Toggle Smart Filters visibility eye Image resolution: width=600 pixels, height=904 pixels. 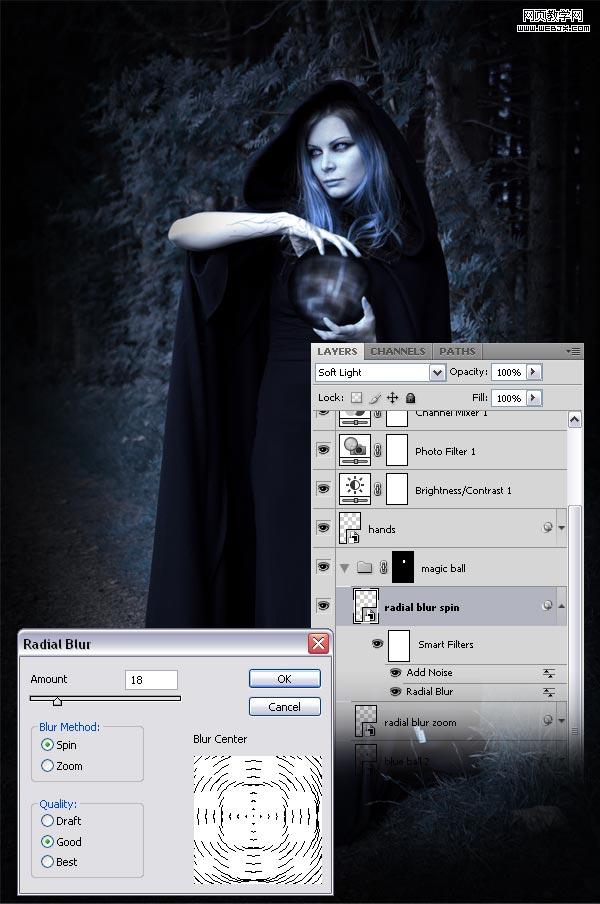coord(378,644)
